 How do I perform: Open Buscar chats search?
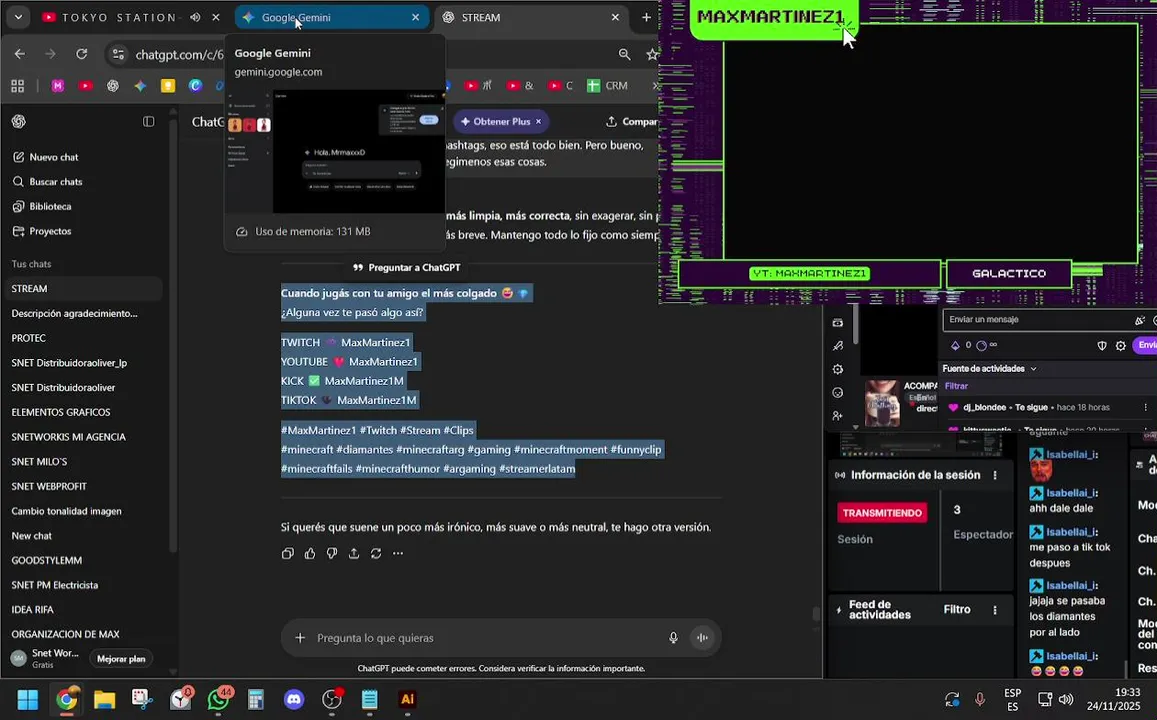click(x=47, y=181)
